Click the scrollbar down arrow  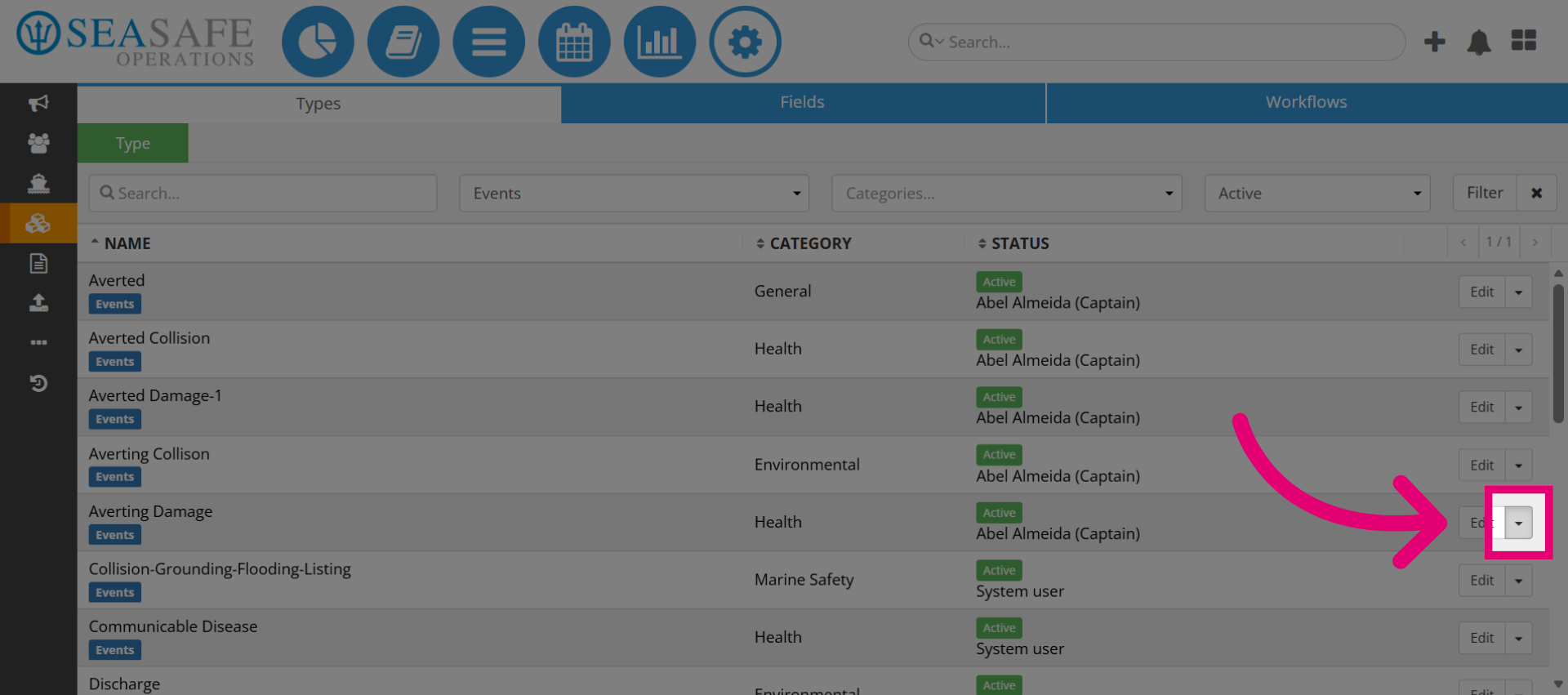tap(1558, 684)
